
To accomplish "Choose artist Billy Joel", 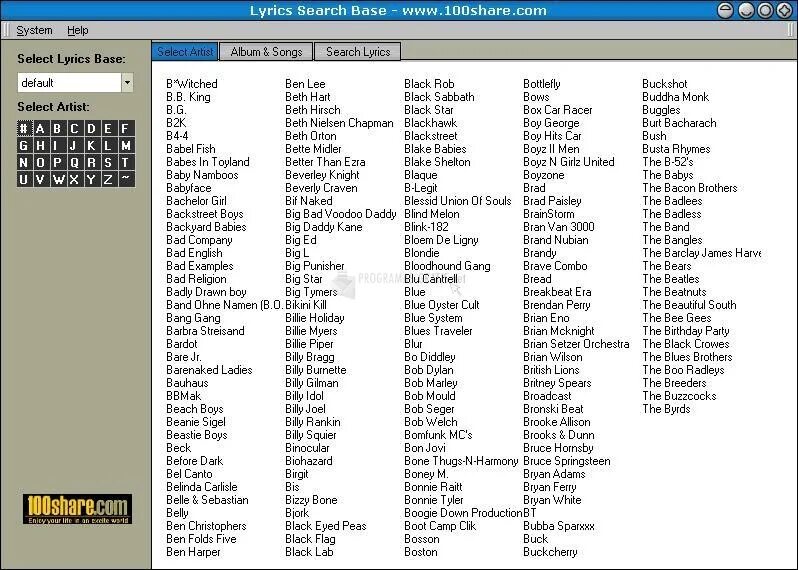I will point(305,409).
